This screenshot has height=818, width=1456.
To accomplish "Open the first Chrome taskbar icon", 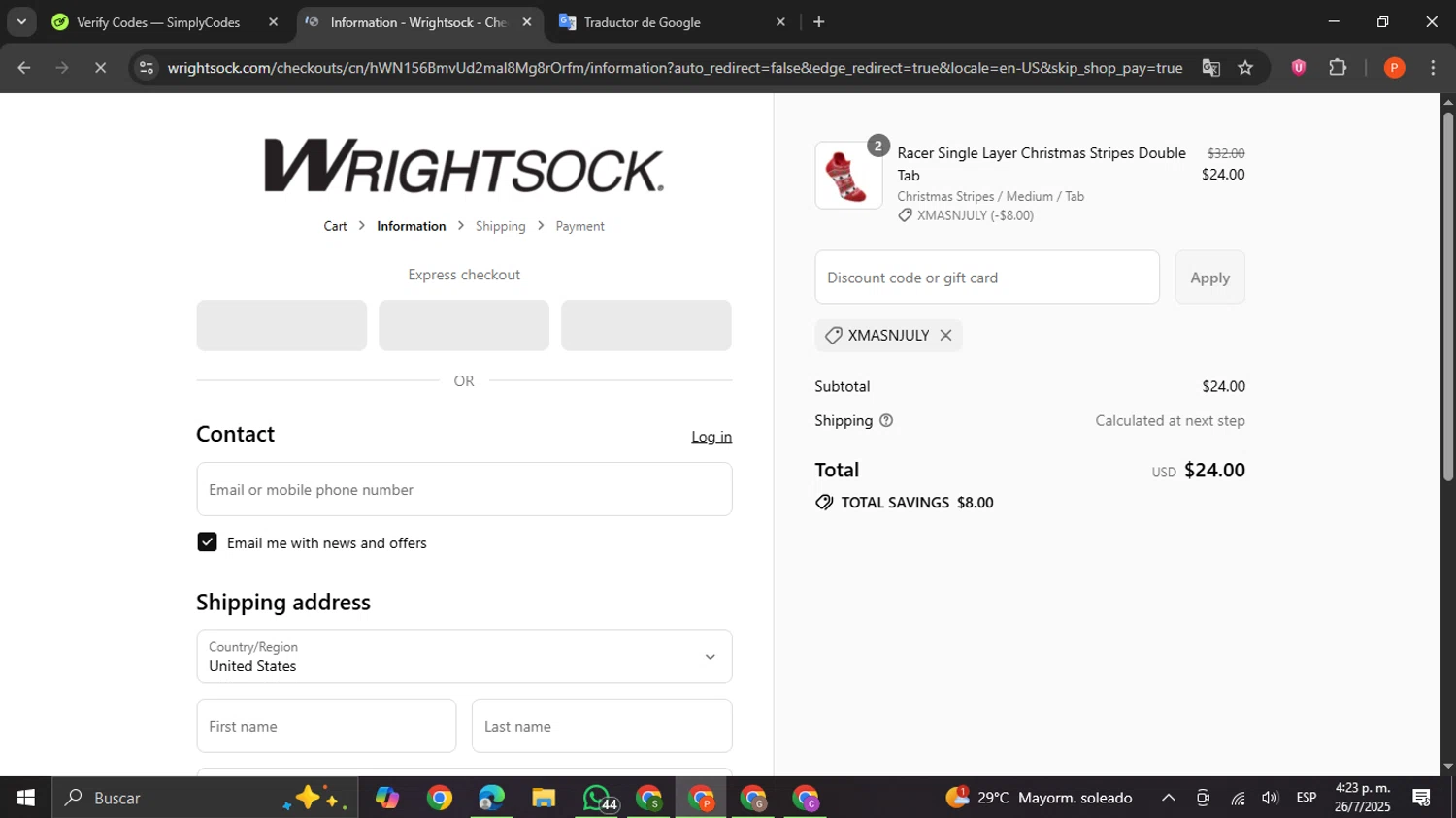I will 440,798.
